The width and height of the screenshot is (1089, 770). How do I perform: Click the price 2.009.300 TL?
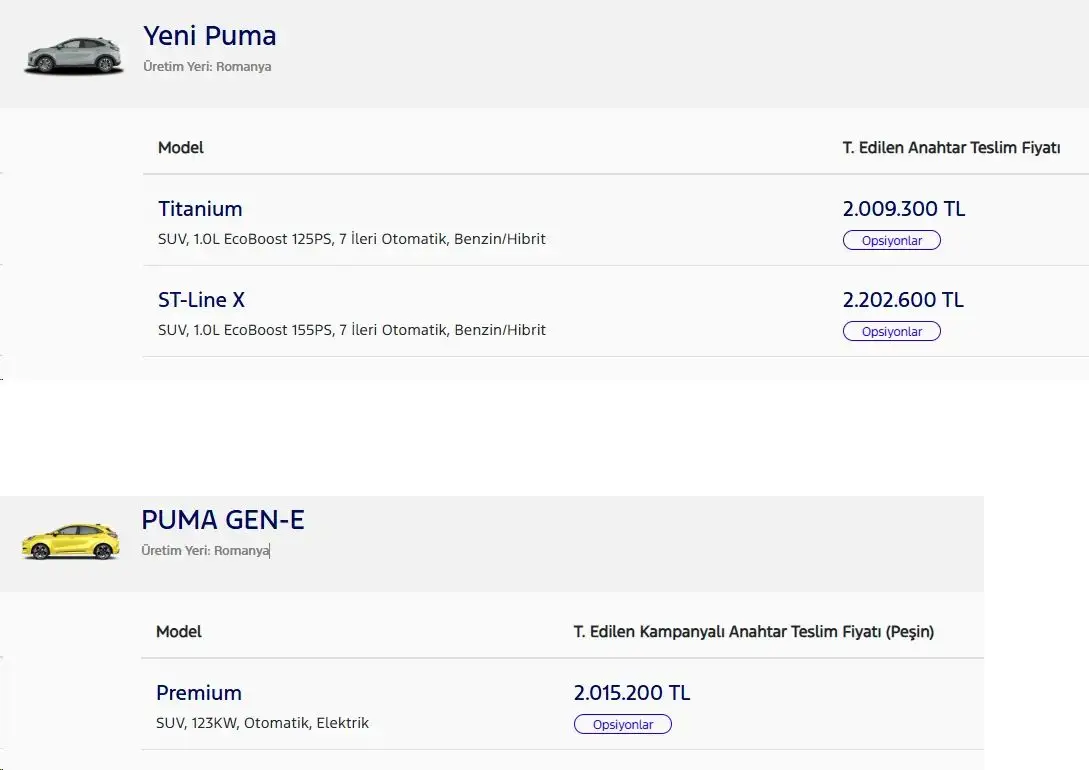click(x=904, y=209)
